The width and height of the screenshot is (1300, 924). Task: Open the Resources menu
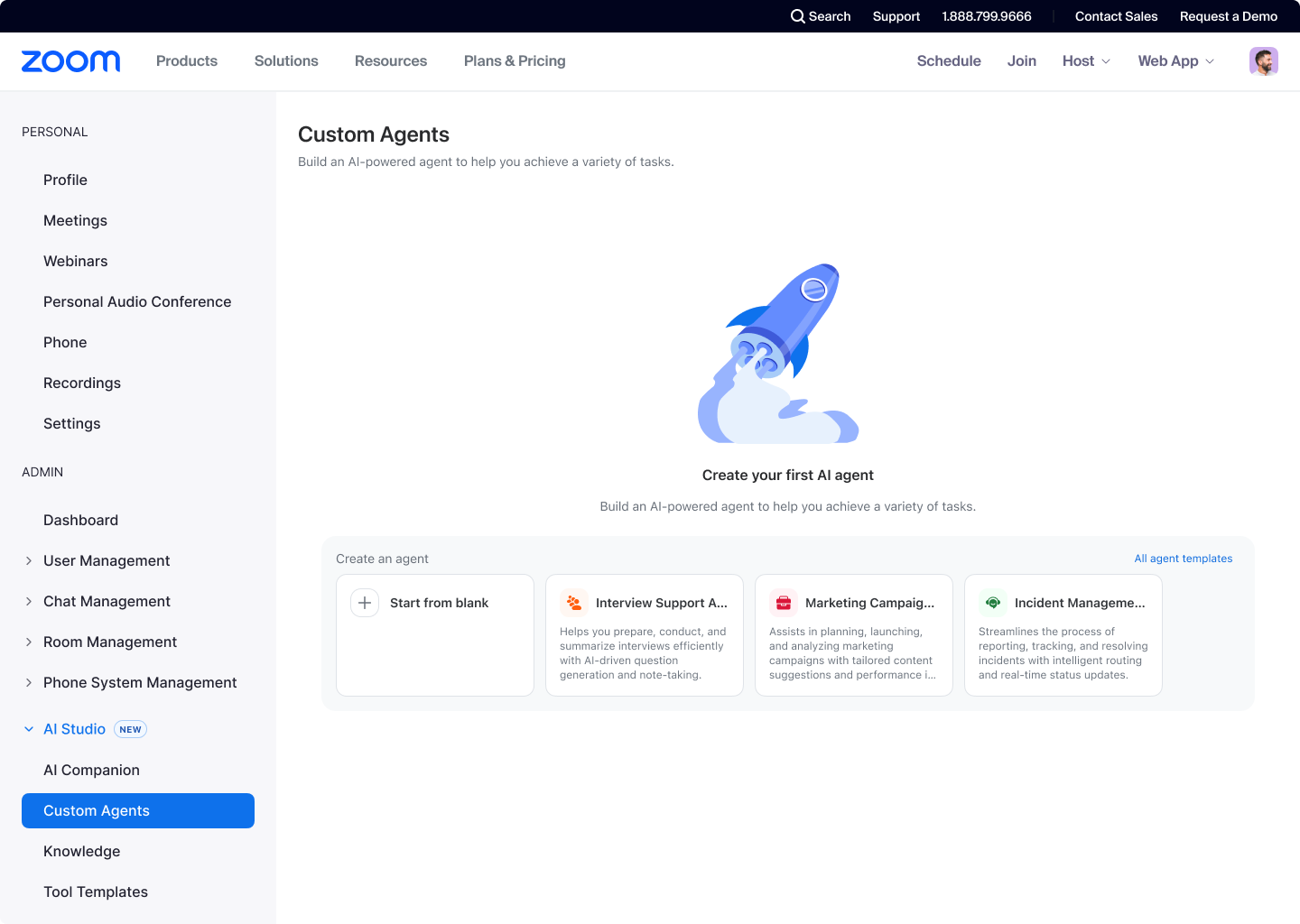pyautogui.click(x=391, y=61)
